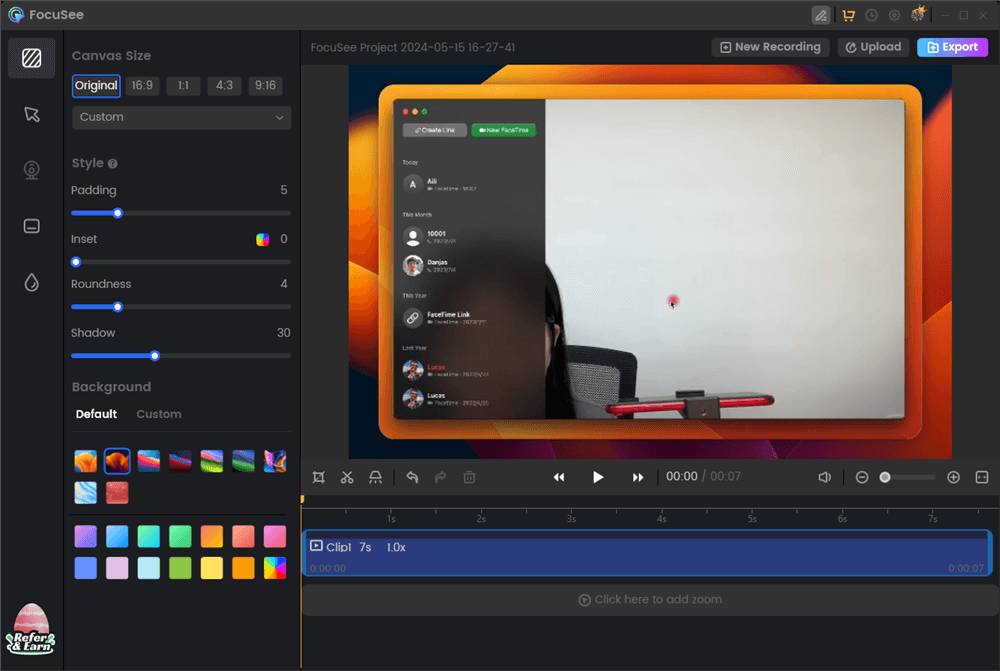Click the Style help question mark
The width and height of the screenshot is (1000, 671).
pyautogui.click(x=113, y=163)
